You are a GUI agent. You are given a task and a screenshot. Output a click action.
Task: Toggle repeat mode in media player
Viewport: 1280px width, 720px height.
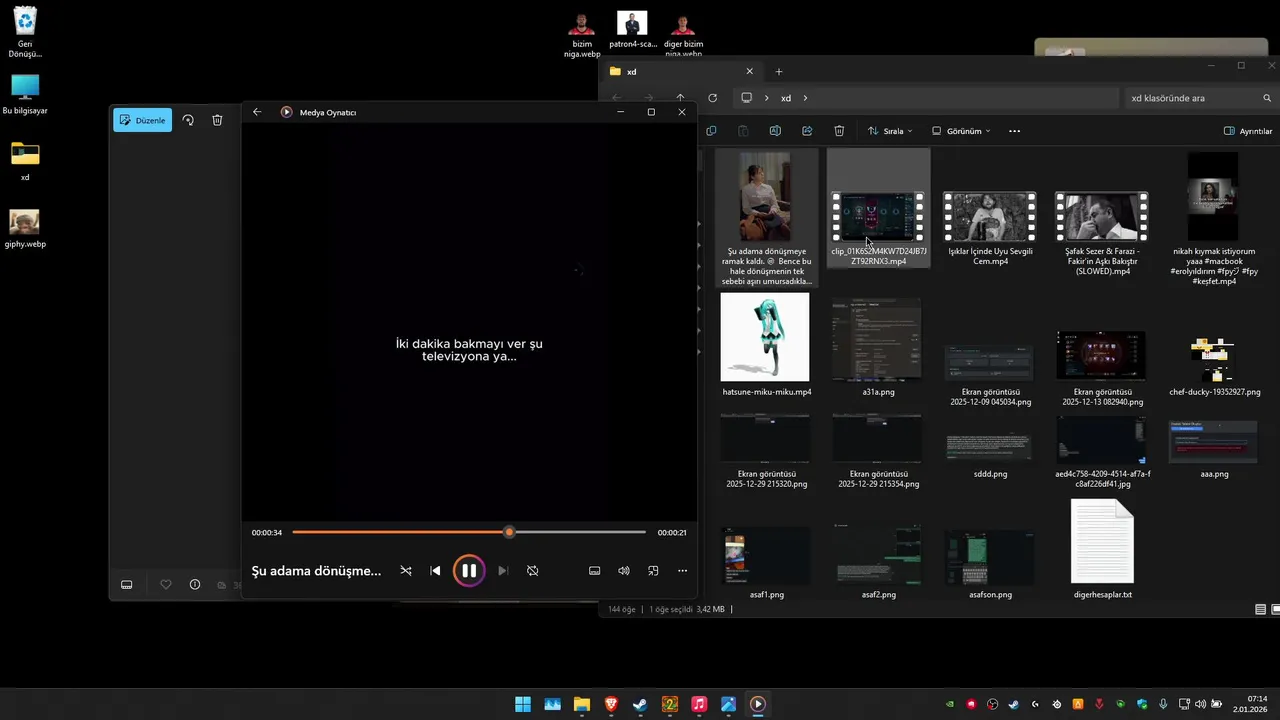coord(533,571)
